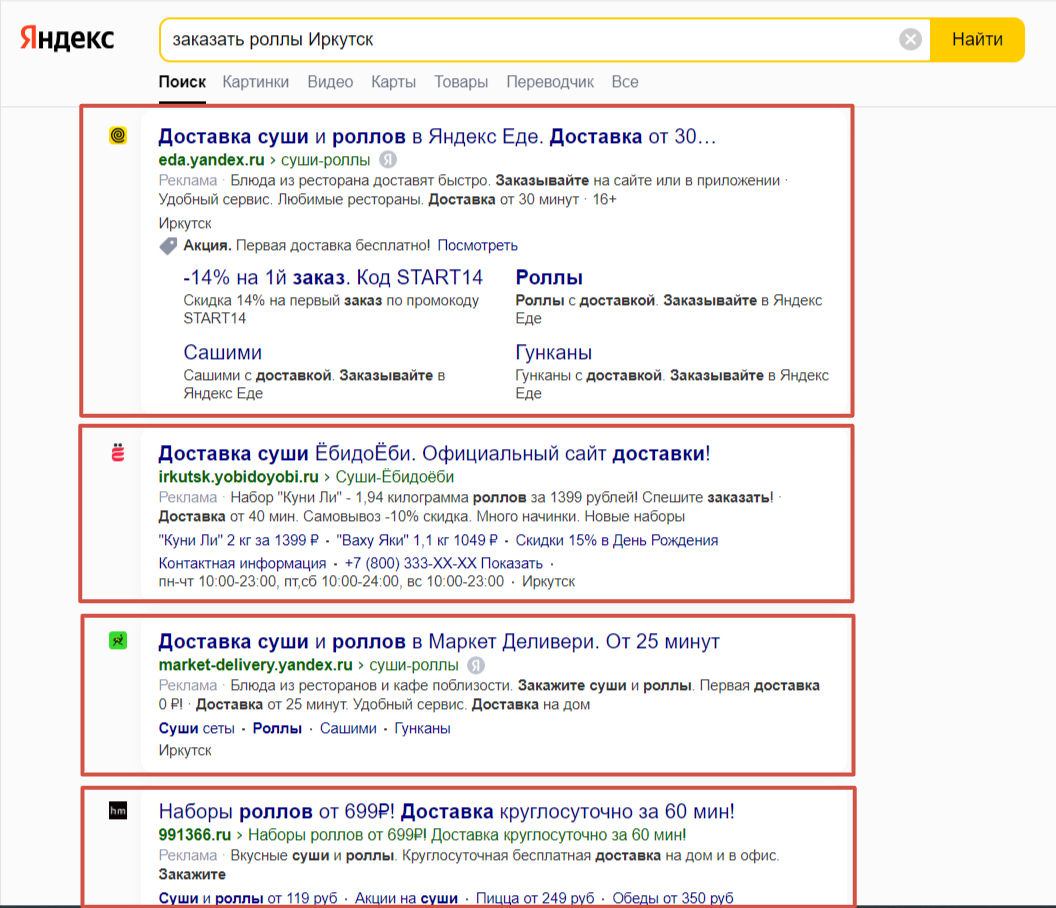Click the eda.yandex.ru green URL
1056x908 pixels.
click(211, 160)
